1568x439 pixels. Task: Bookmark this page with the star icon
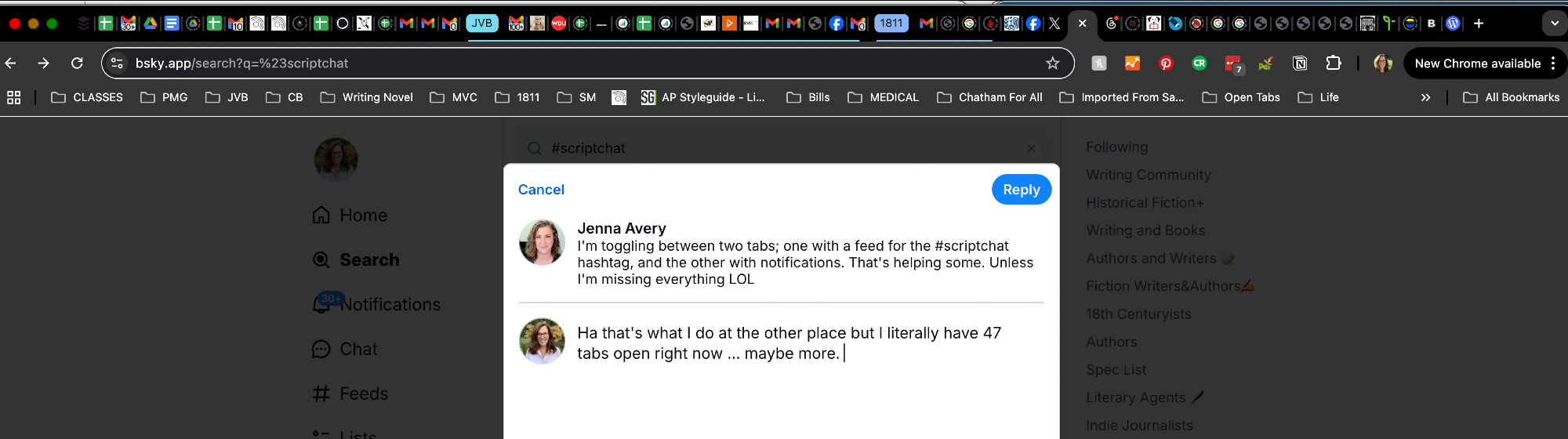(x=1052, y=63)
